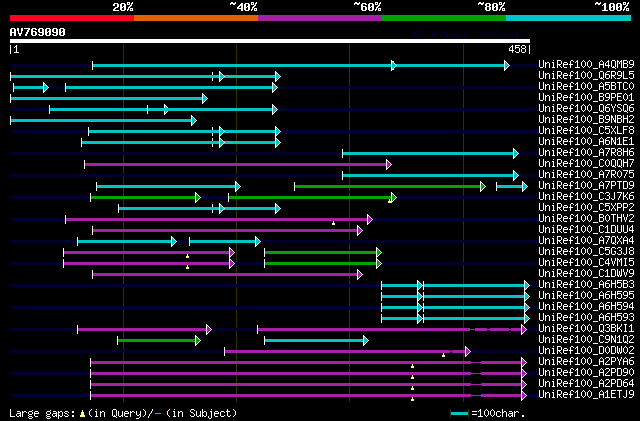Click the yellow gap symbol in the Large gaps legend
640x421 pixels.
[x=82, y=414]
